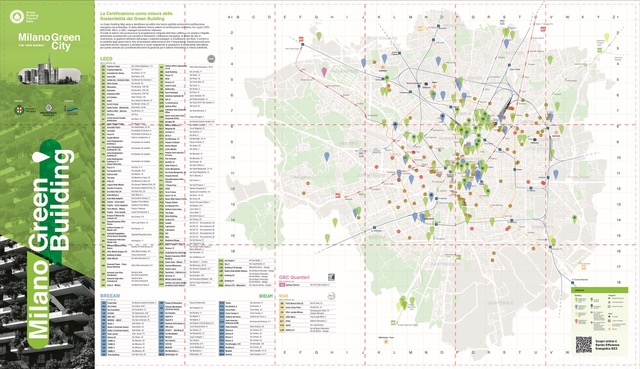The width and height of the screenshot is (640, 369).
Task: Click the GBC Quartieri square icon
Action: [x=331, y=277]
